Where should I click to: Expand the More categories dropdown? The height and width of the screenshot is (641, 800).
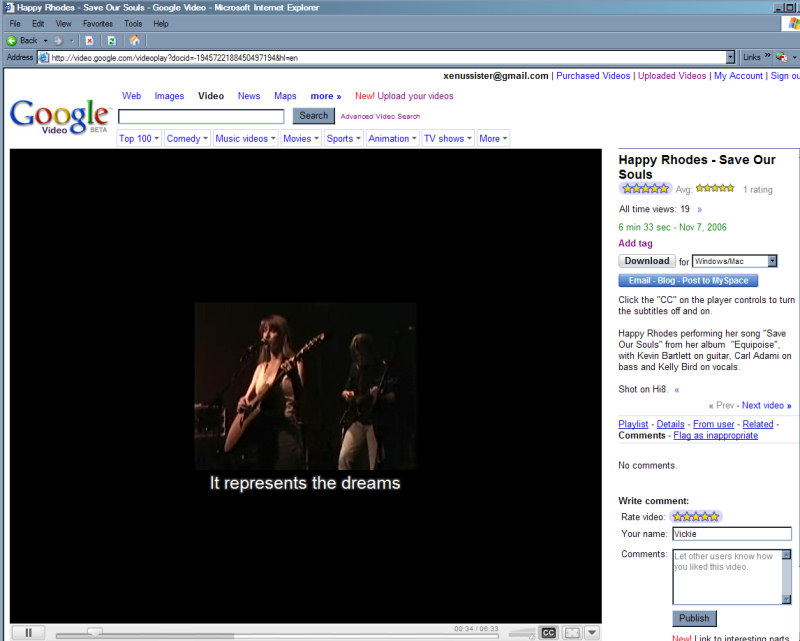[505, 138]
